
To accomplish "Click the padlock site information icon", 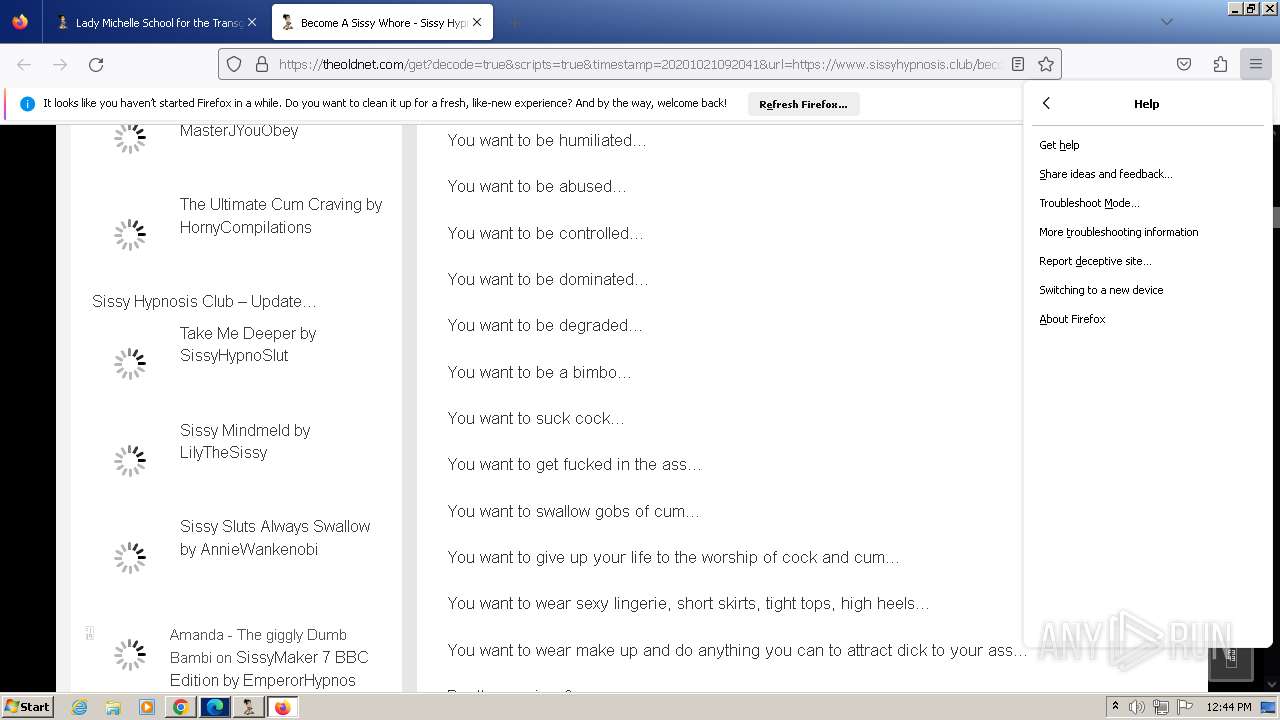I will (x=262, y=64).
